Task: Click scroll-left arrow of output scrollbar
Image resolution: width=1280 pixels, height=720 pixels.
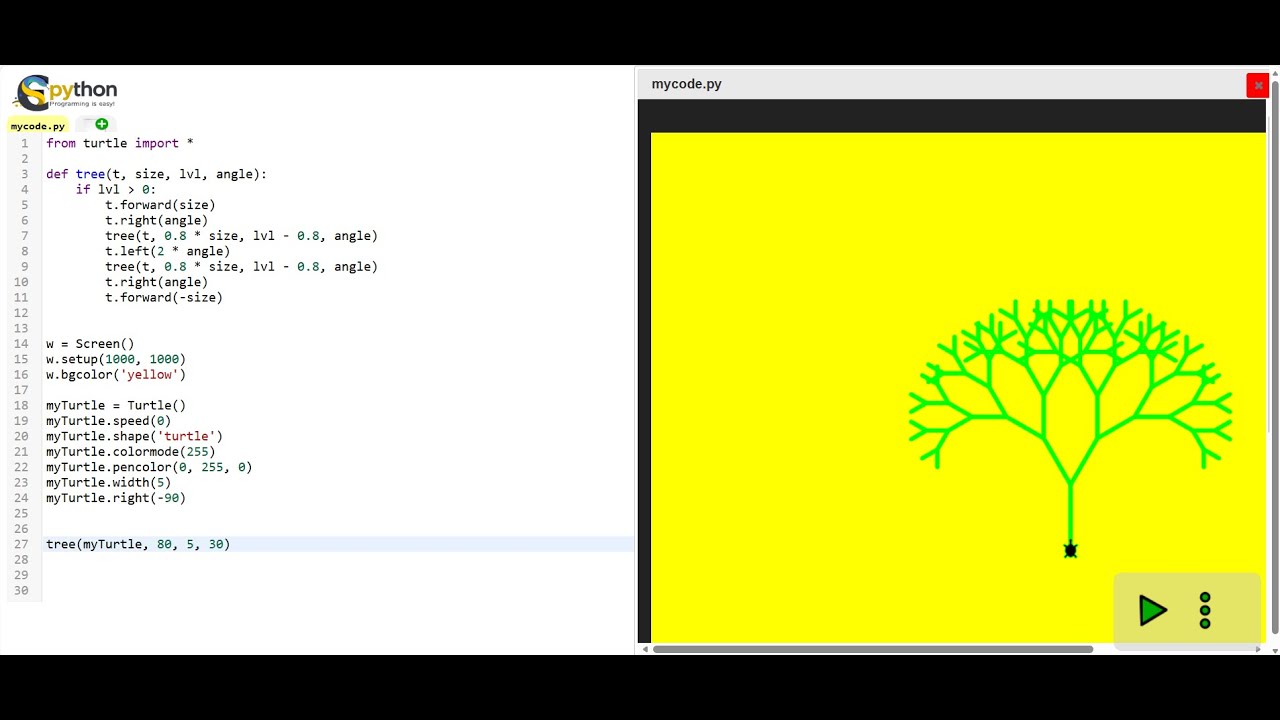Action: coord(645,649)
